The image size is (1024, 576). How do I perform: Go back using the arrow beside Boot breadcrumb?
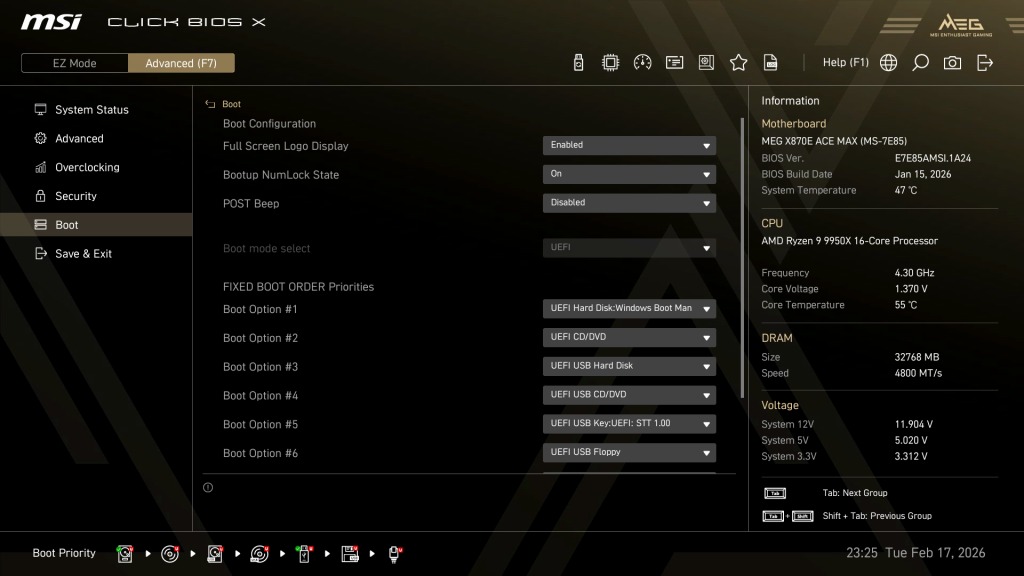(x=210, y=104)
